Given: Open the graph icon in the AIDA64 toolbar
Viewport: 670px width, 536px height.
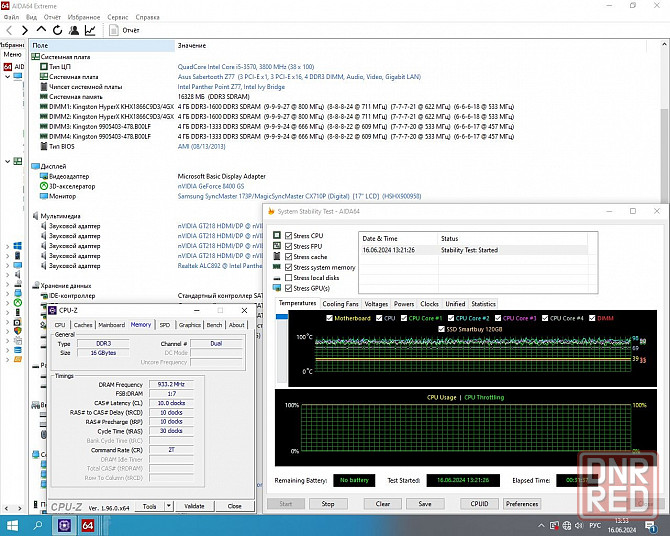Looking at the screenshot, I should point(90,30).
